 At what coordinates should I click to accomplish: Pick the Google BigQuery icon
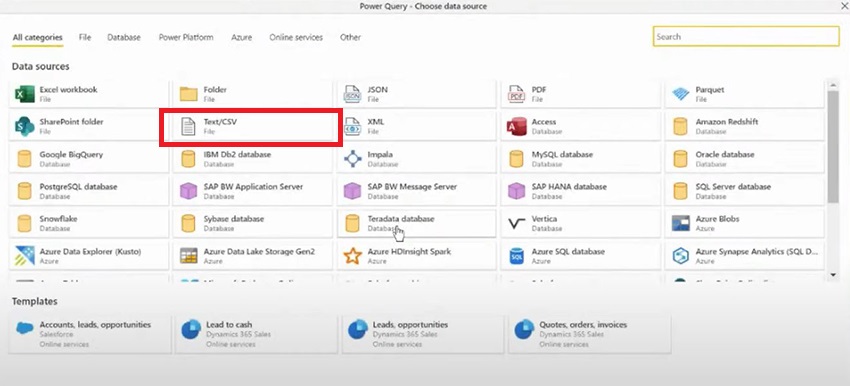coord(24,159)
